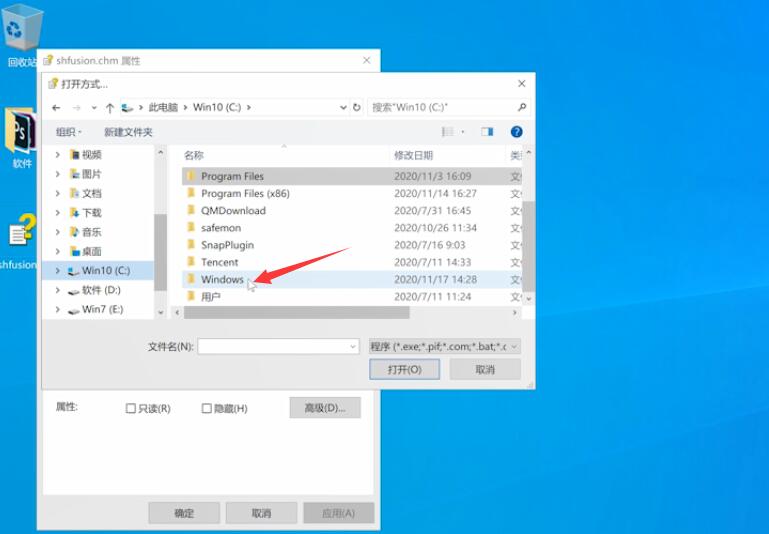Open the help question mark icon
The image size is (769, 534).
pyautogui.click(x=516, y=131)
